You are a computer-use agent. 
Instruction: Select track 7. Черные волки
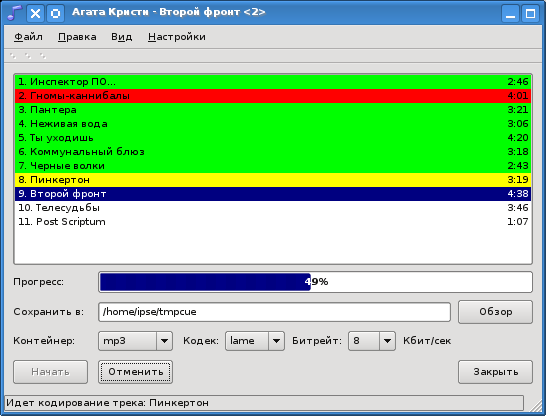[x=273, y=166]
